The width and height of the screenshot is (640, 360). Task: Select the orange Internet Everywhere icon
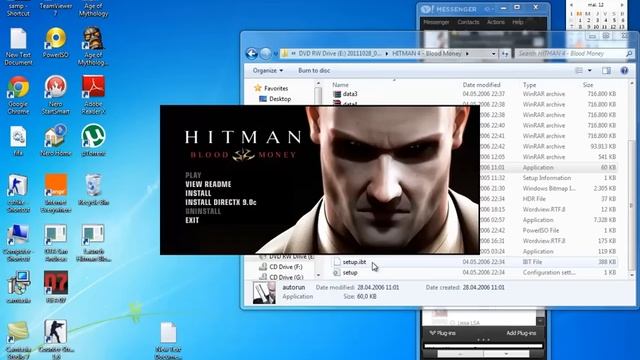(x=56, y=194)
